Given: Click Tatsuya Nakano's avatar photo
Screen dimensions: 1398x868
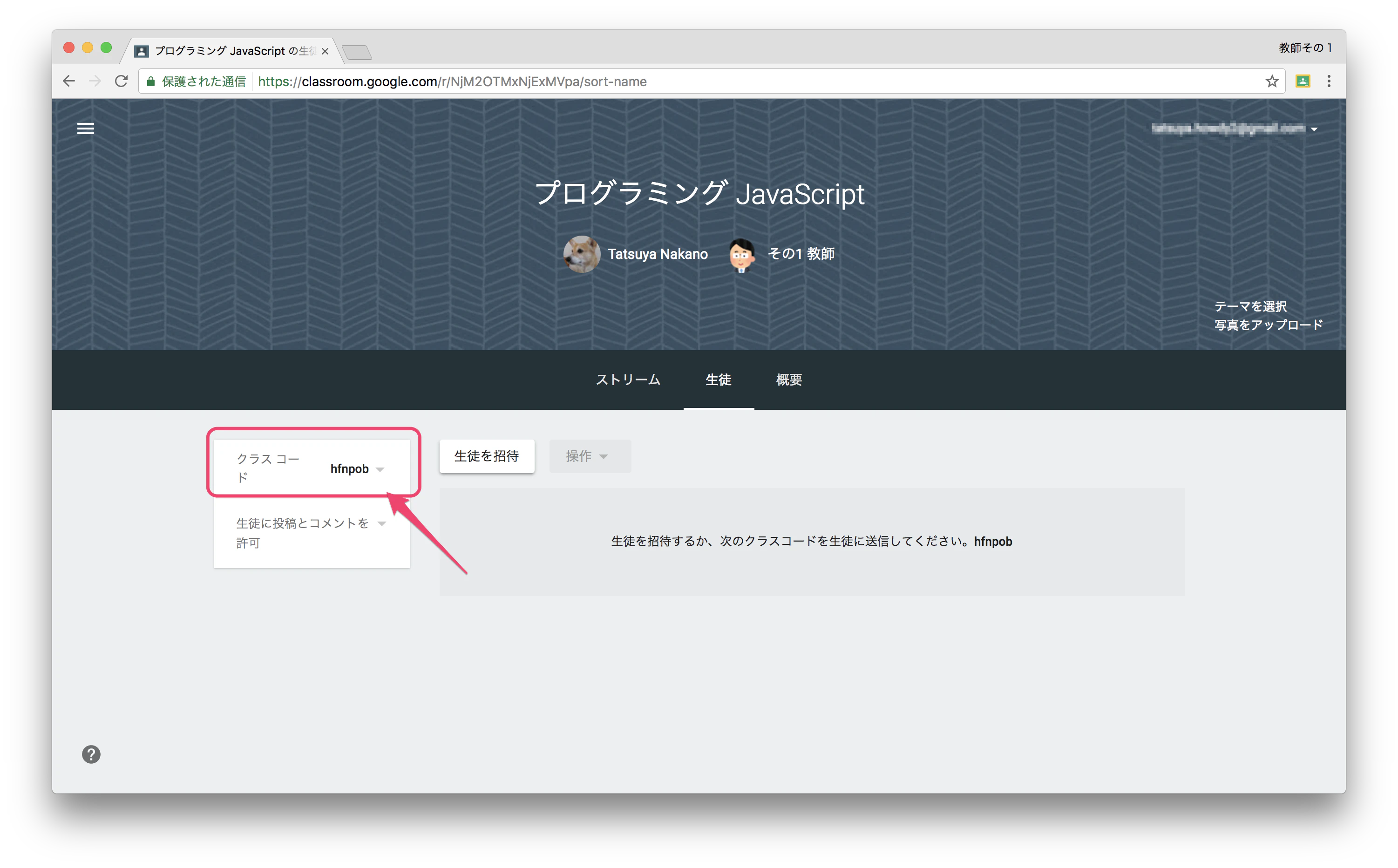Looking at the screenshot, I should pos(582,254).
